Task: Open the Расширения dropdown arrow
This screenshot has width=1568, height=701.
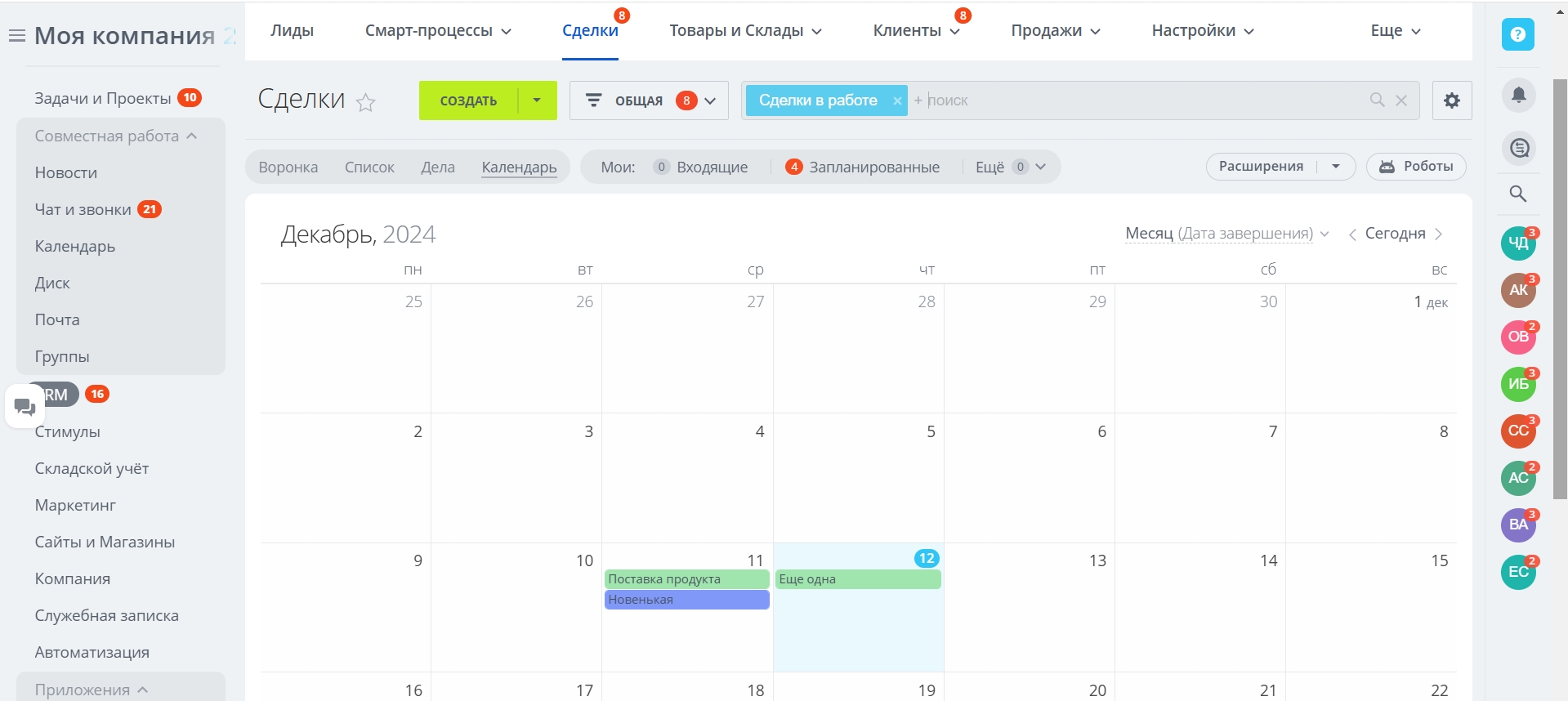Action: [x=1336, y=167]
